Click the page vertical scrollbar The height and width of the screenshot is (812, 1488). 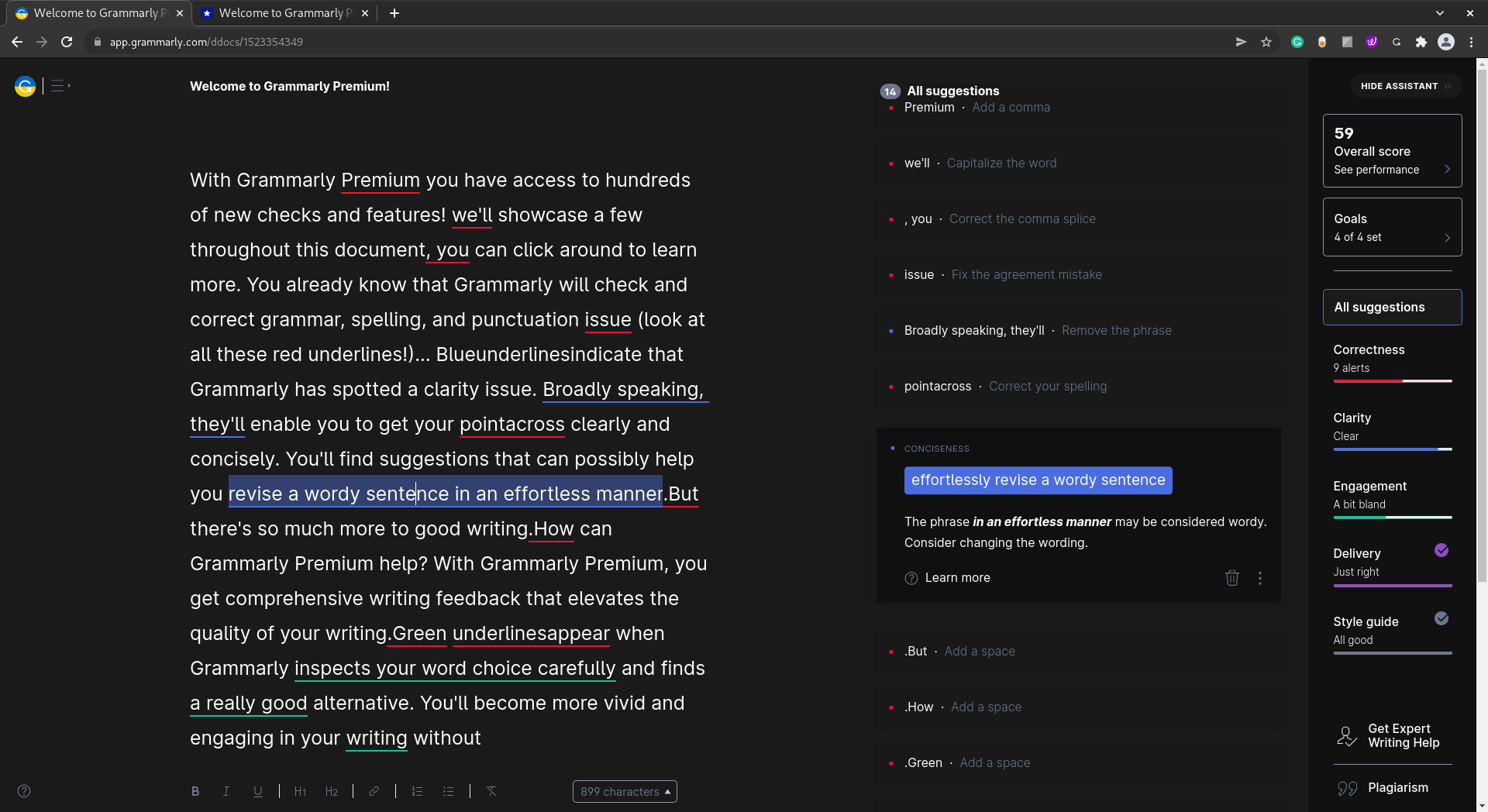pos(1482,325)
